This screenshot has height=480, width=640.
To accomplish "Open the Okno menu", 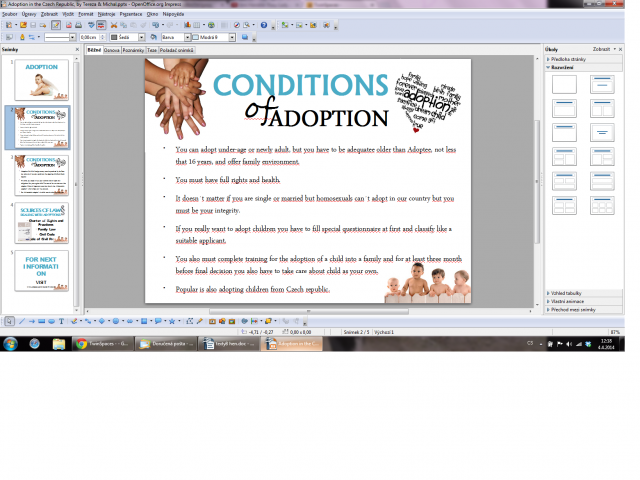I will (x=152, y=14).
